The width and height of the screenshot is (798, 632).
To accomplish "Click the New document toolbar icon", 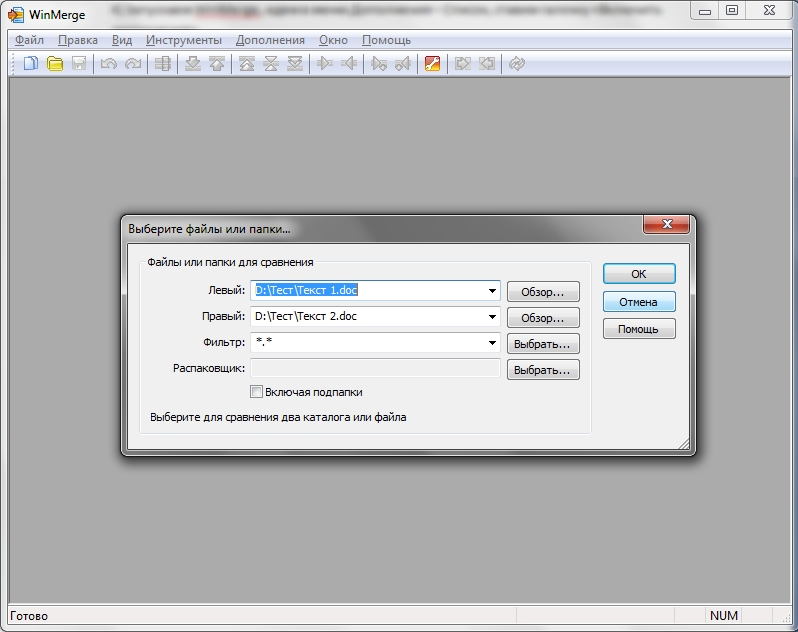I will [x=31, y=64].
